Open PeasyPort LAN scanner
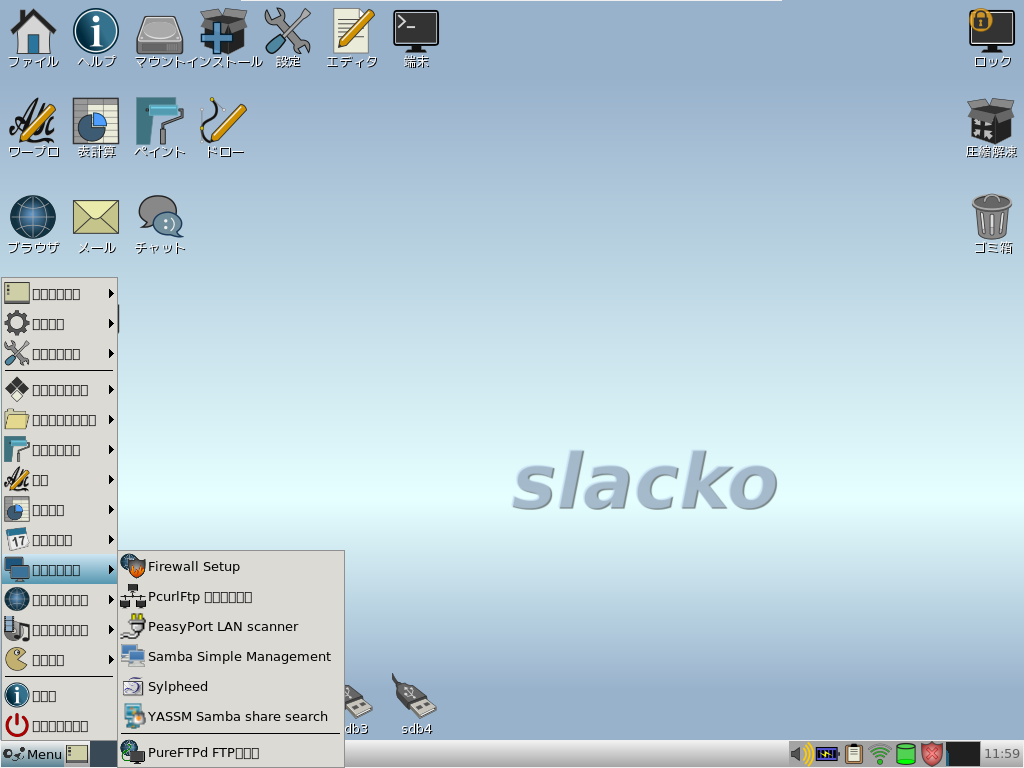Image resolution: width=1024 pixels, height=768 pixels. [231, 627]
